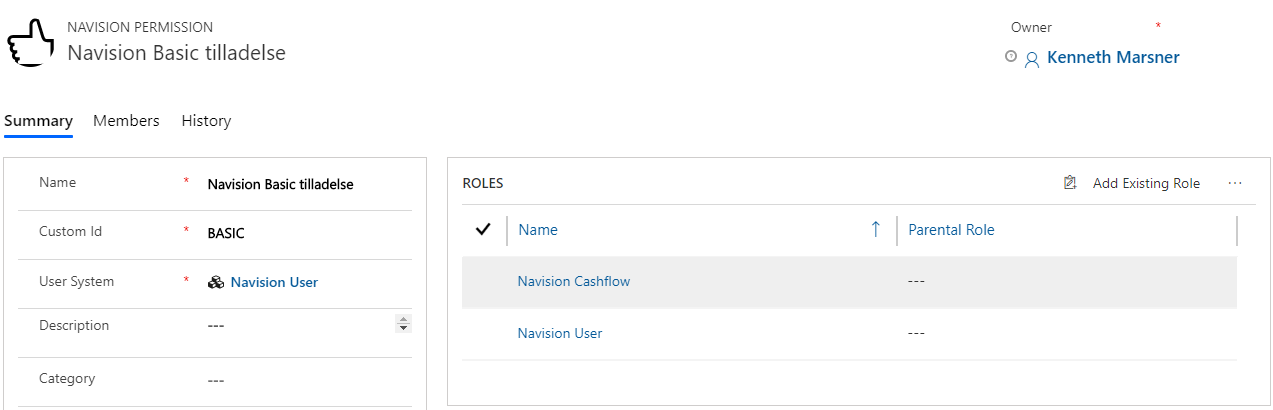Open the Parental Role column header
This screenshot has width=1273, height=410.
(x=951, y=230)
